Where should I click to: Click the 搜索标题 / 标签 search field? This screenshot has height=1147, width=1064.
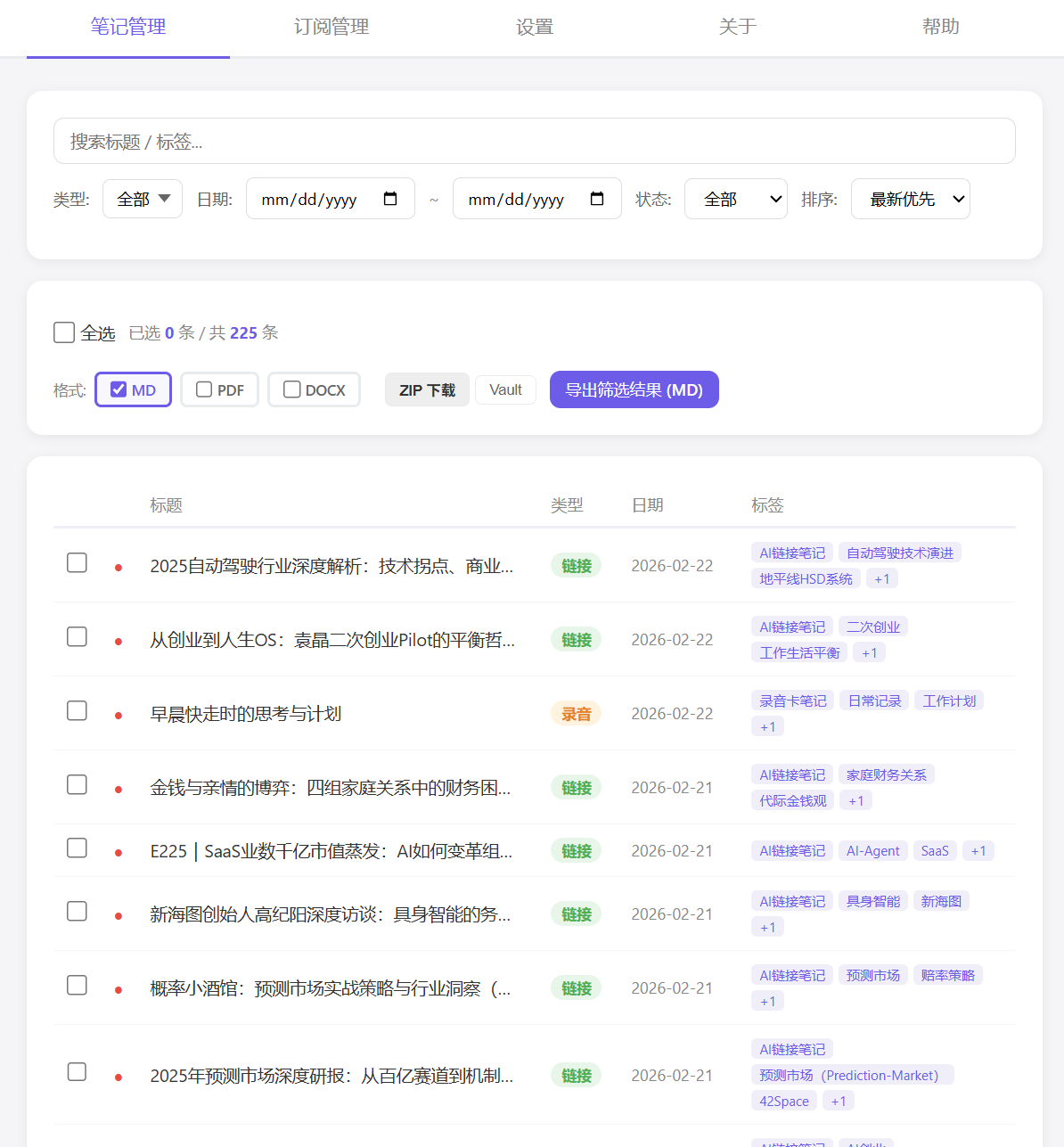tap(535, 141)
